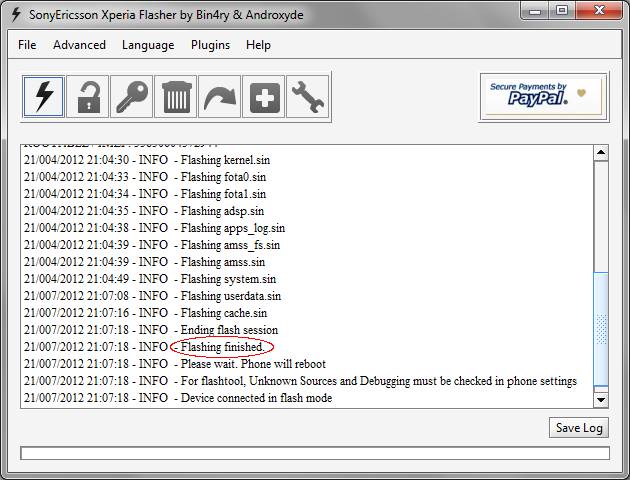The width and height of the screenshot is (630, 480).
Task: Select log line "Flashing apps_log.sin"
Action: [154, 228]
